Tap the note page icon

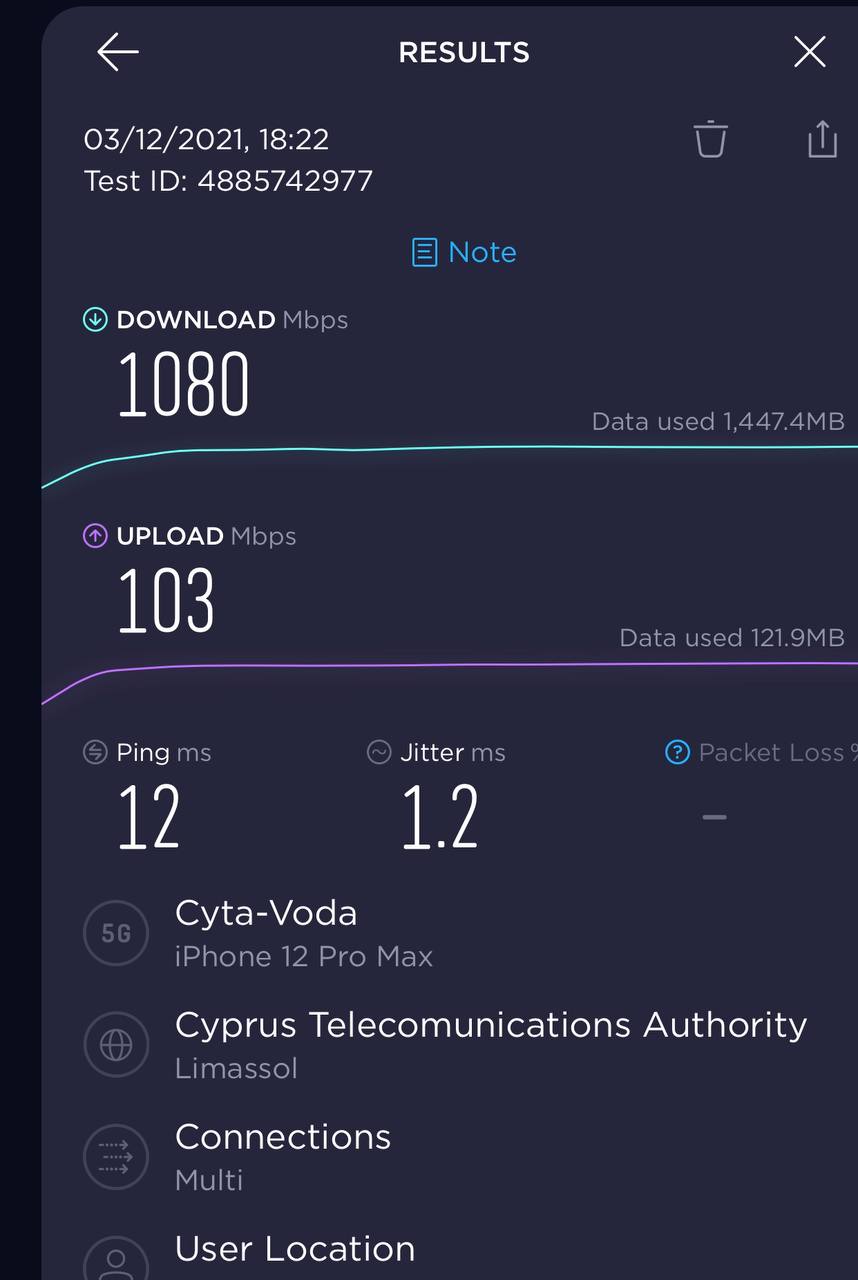coord(425,252)
